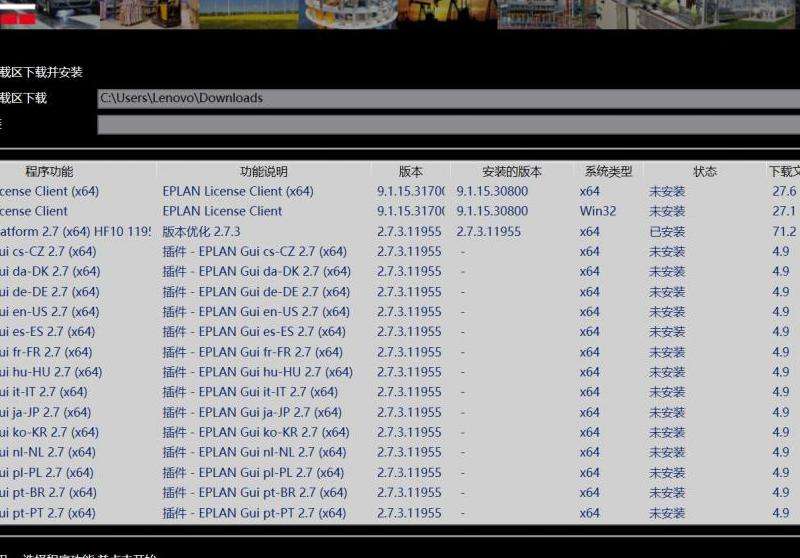Click the 安装的版本 column header
The height and width of the screenshot is (558, 800).
click(512, 171)
